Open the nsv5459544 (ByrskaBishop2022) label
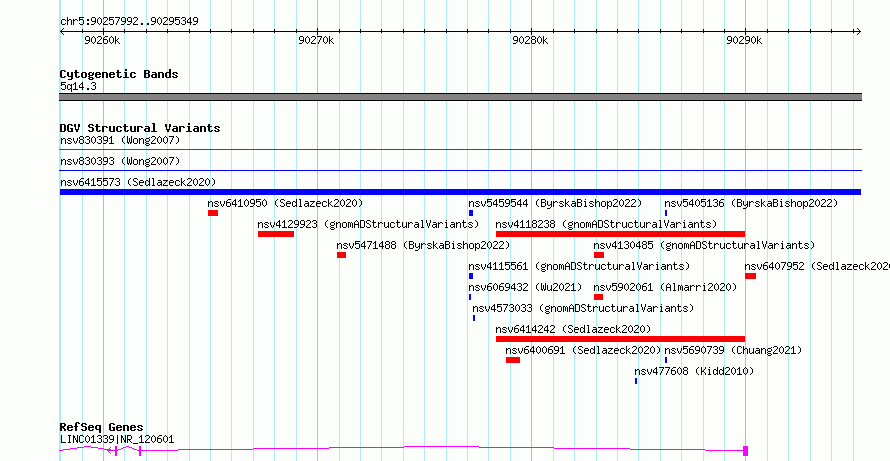 [555, 203]
